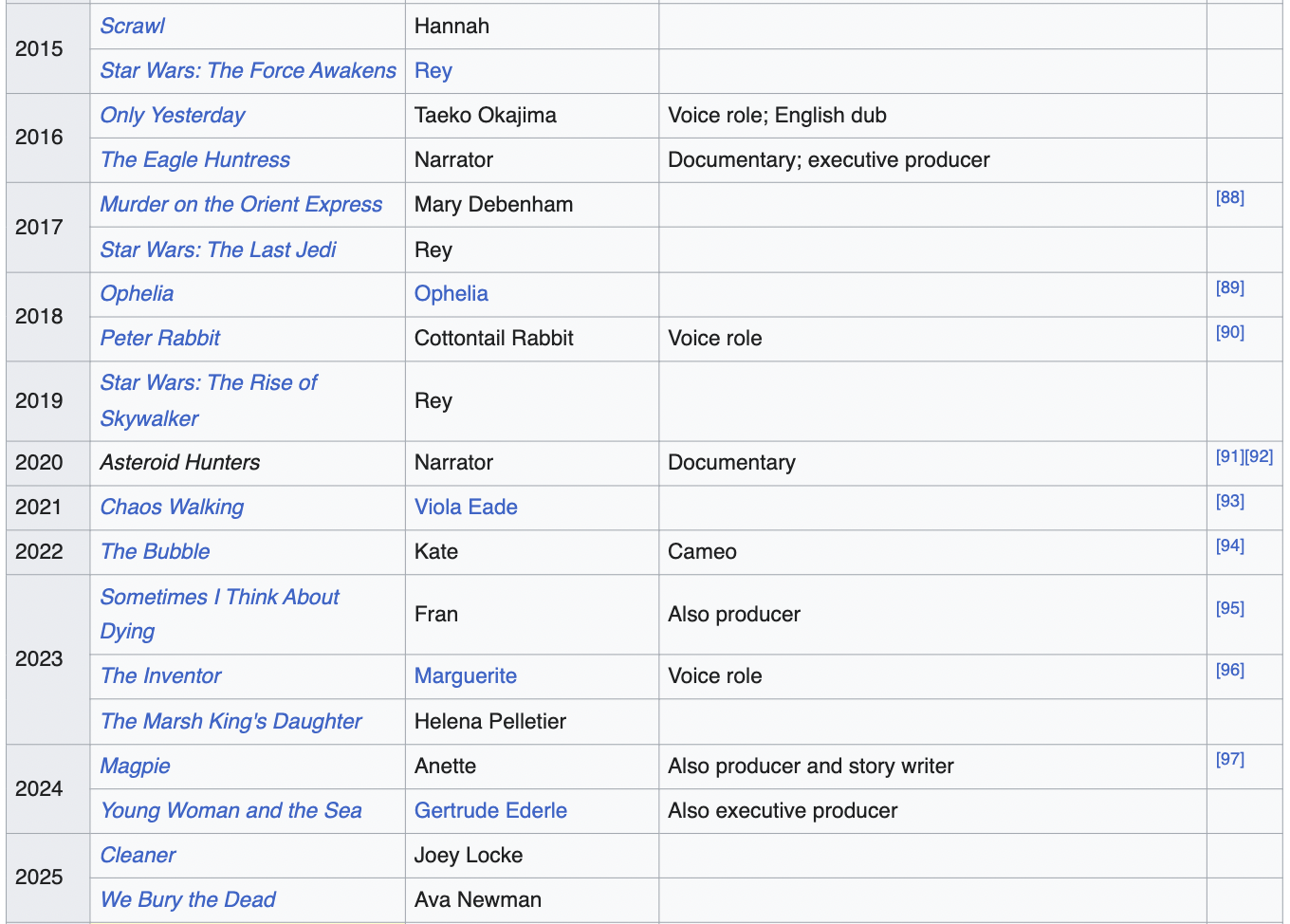Image resolution: width=1290 pixels, height=924 pixels.
Task: Open the Cleaner film link
Action: click(138, 856)
